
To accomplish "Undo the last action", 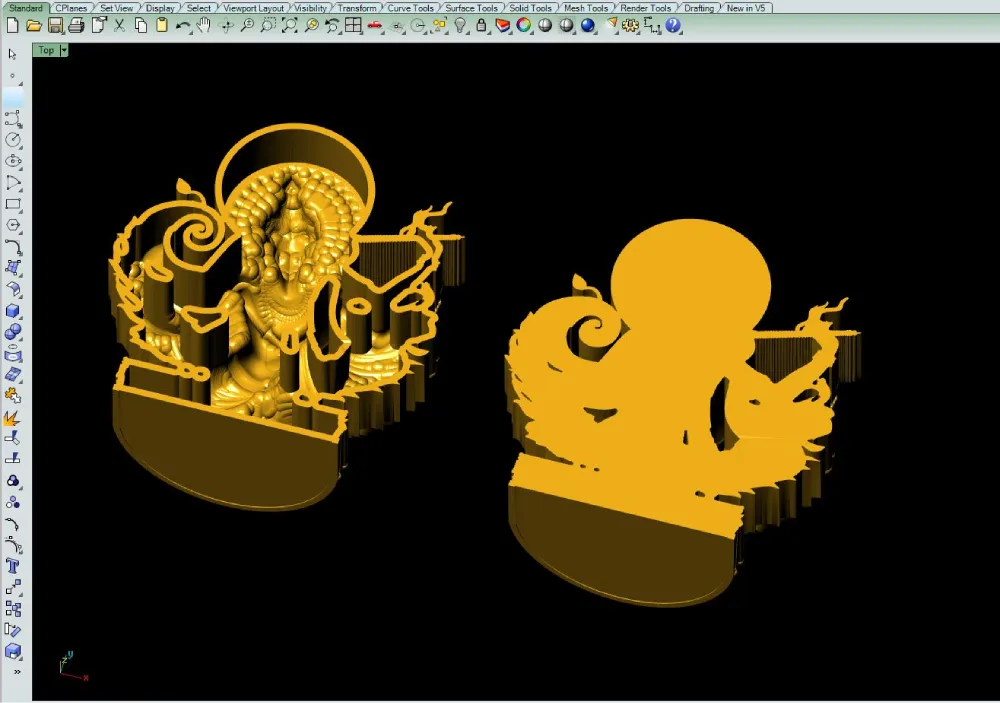I will click(183, 26).
